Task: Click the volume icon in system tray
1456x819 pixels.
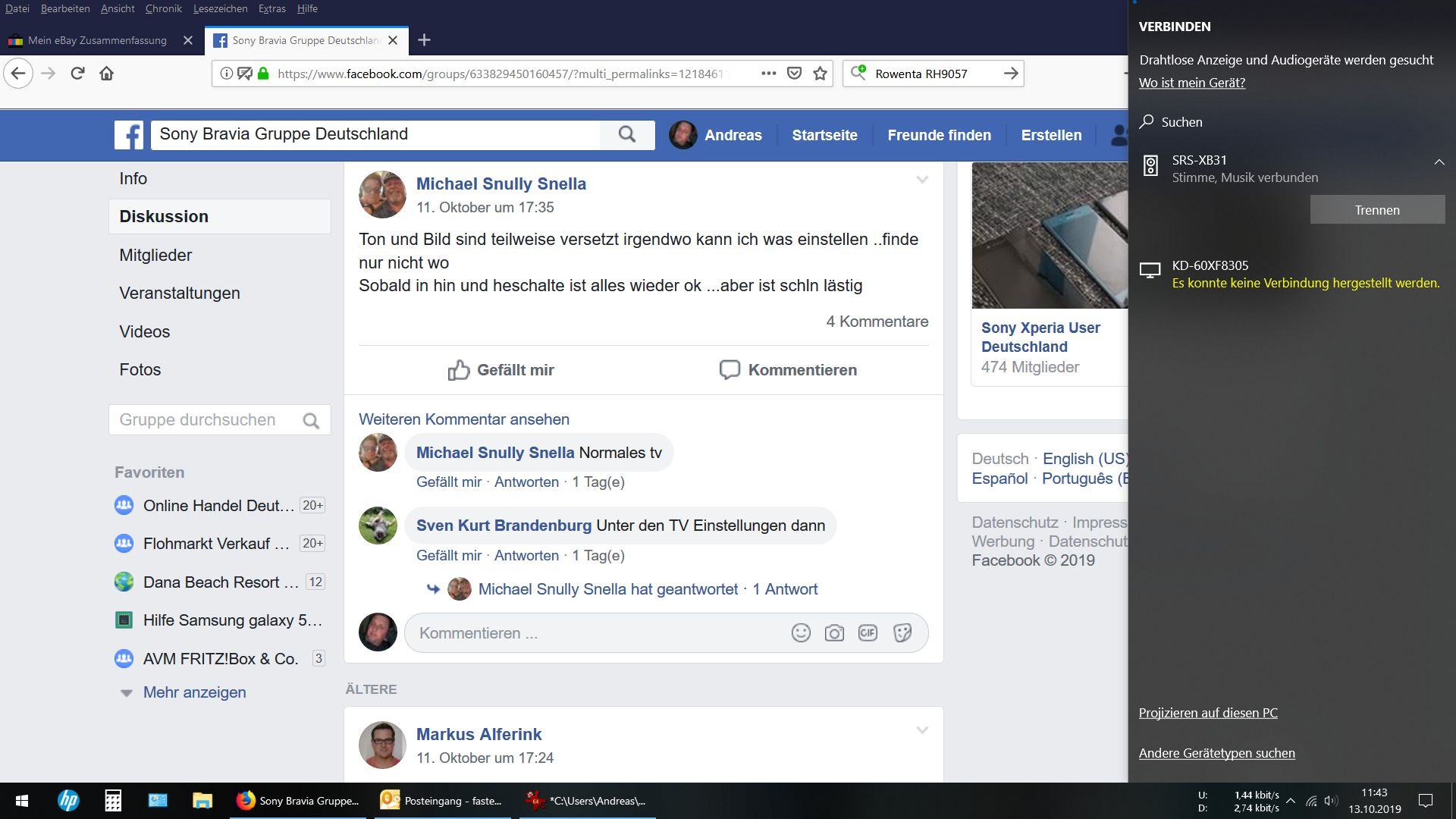Action: [1331, 801]
